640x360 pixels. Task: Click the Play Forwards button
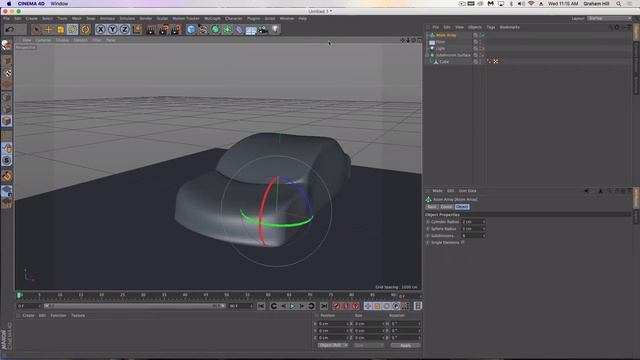(x=292, y=306)
